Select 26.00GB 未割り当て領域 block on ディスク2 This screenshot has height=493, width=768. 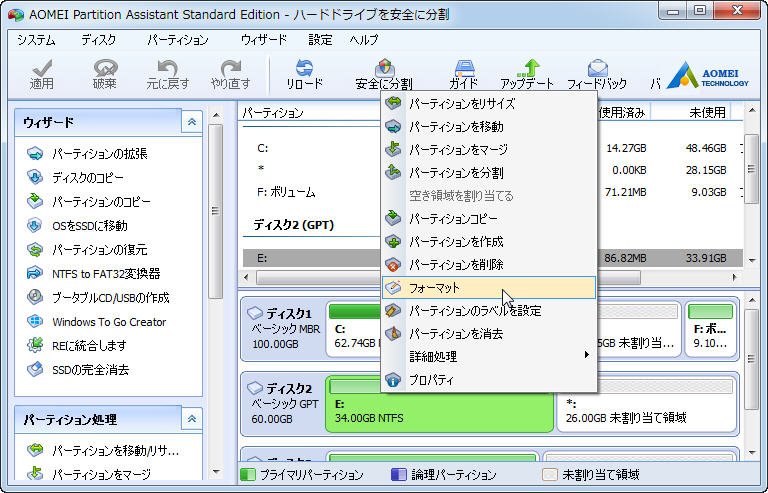tap(647, 404)
